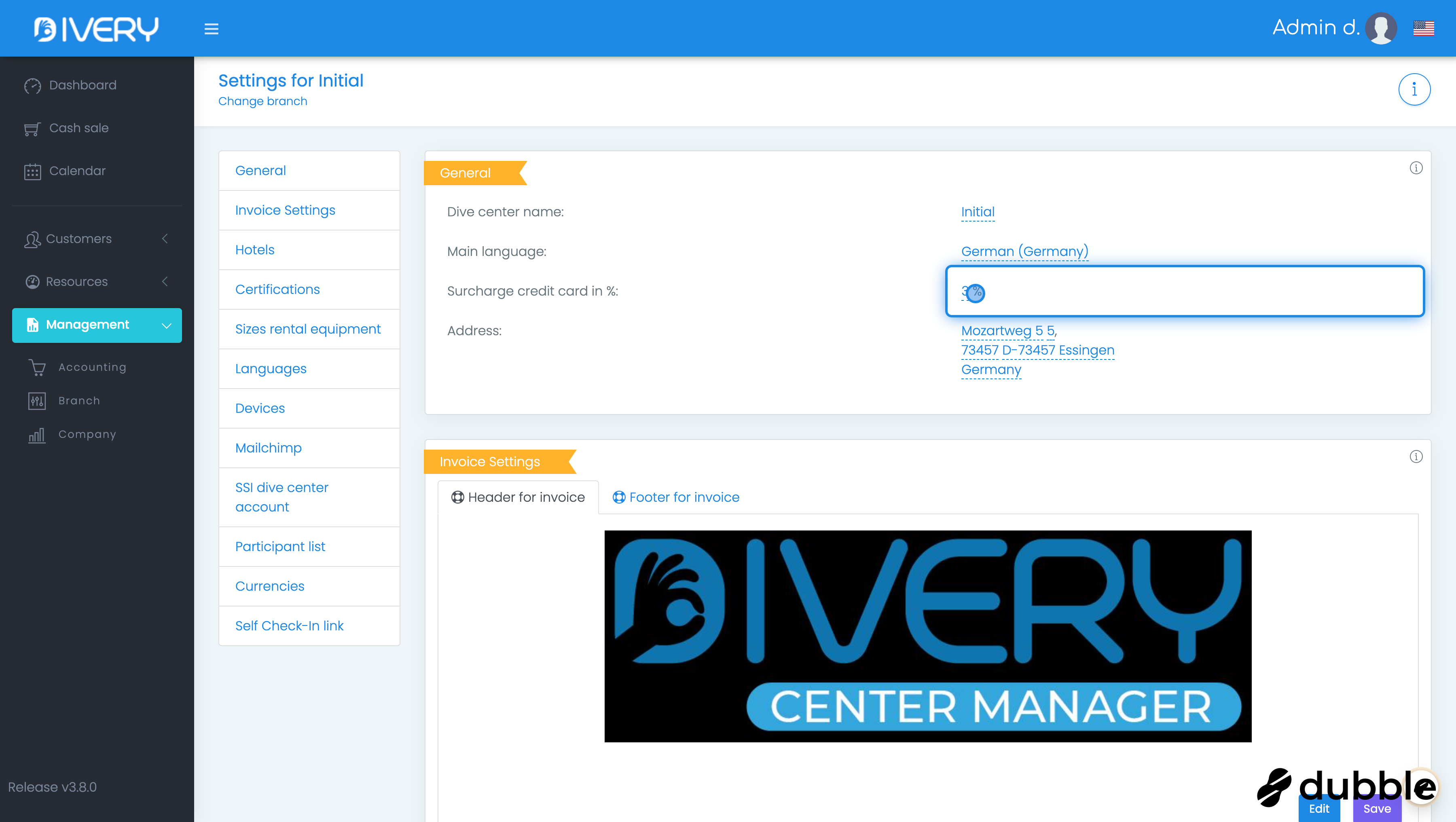The height and width of the screenshot is (822, 1456).
Task: Select Currencies in the settings list
Action: click(270, 586)
